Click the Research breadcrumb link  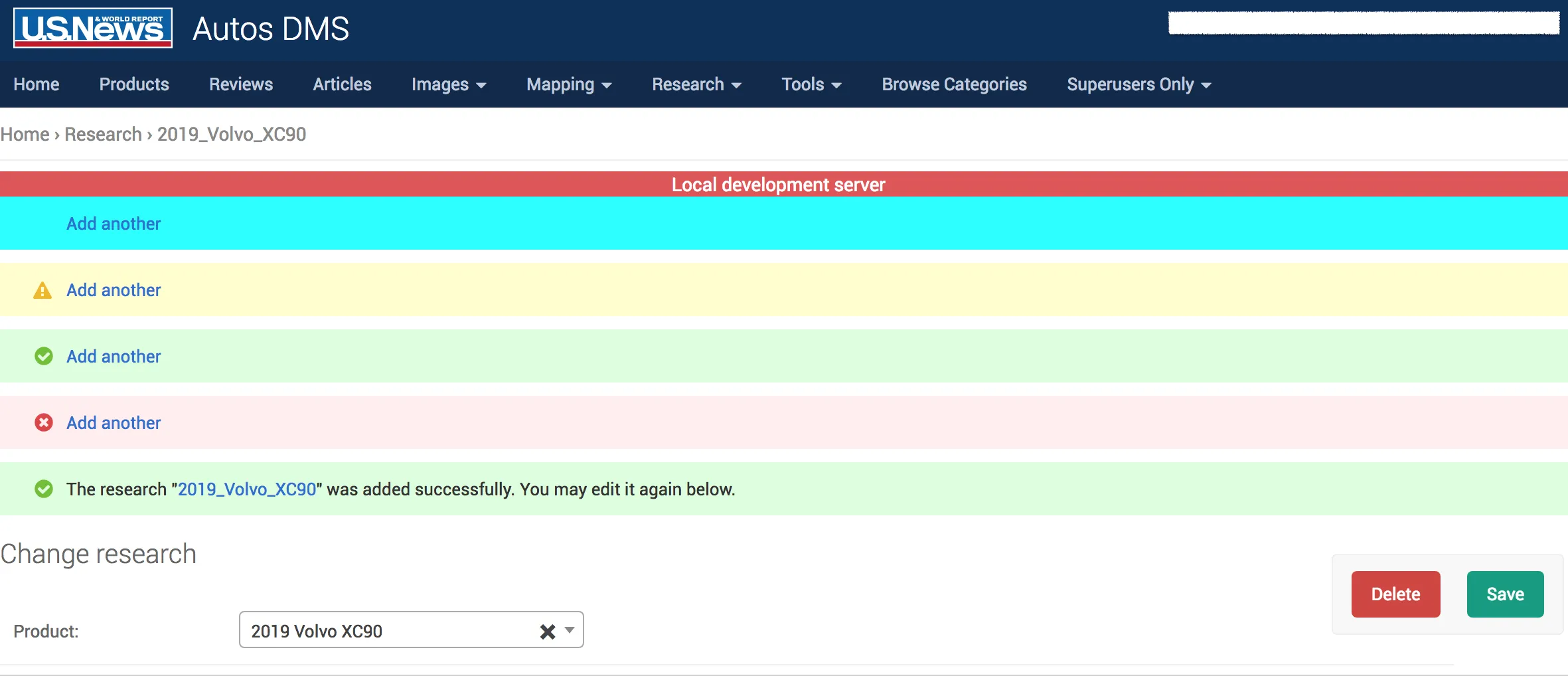pos(103,134)
